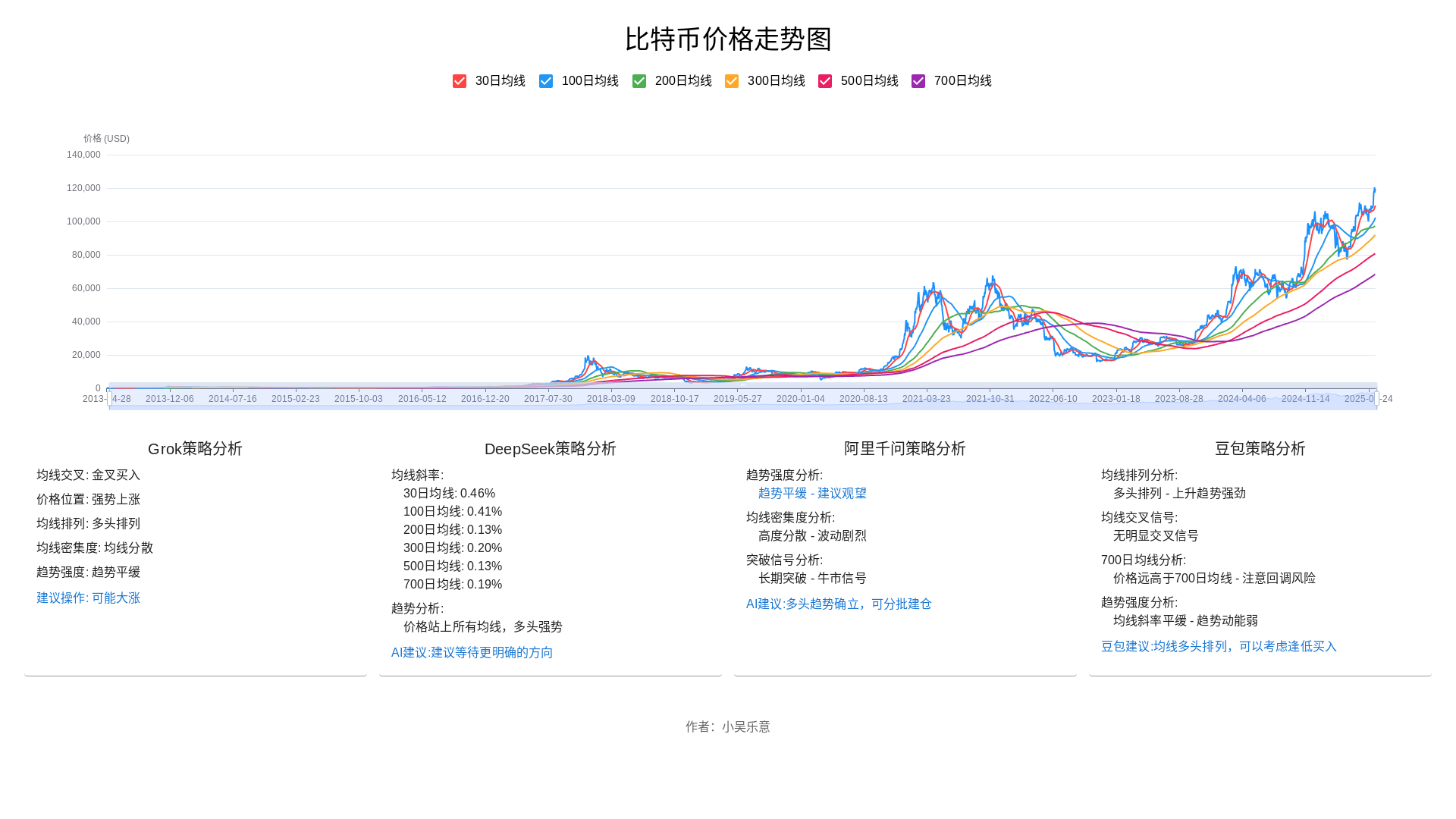
Task: Click the 作者：小吴乐意 footer text
Action: [x=728, y=726]
